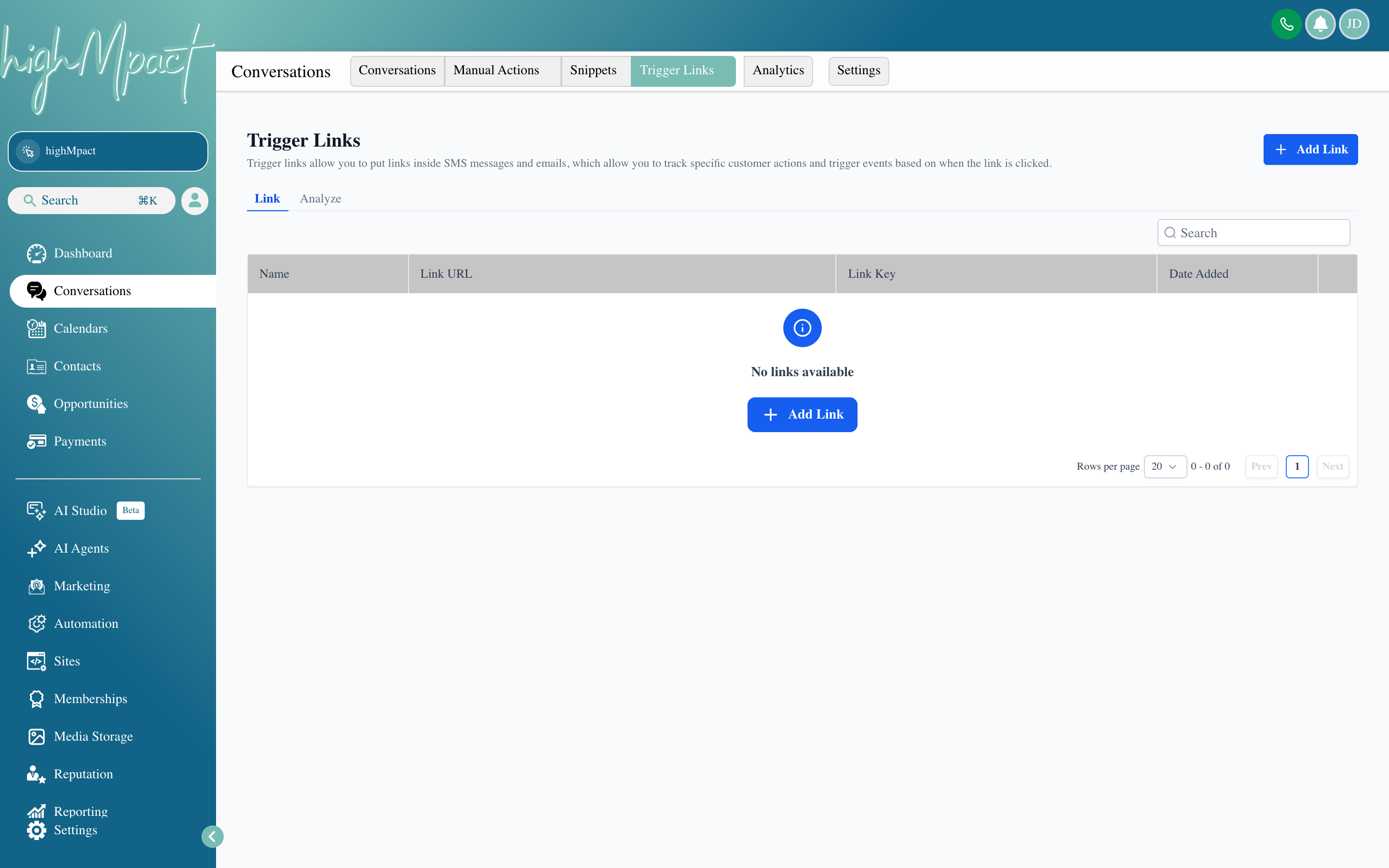
Task: Open Automation label in sidebar
Action: point(86,624)
